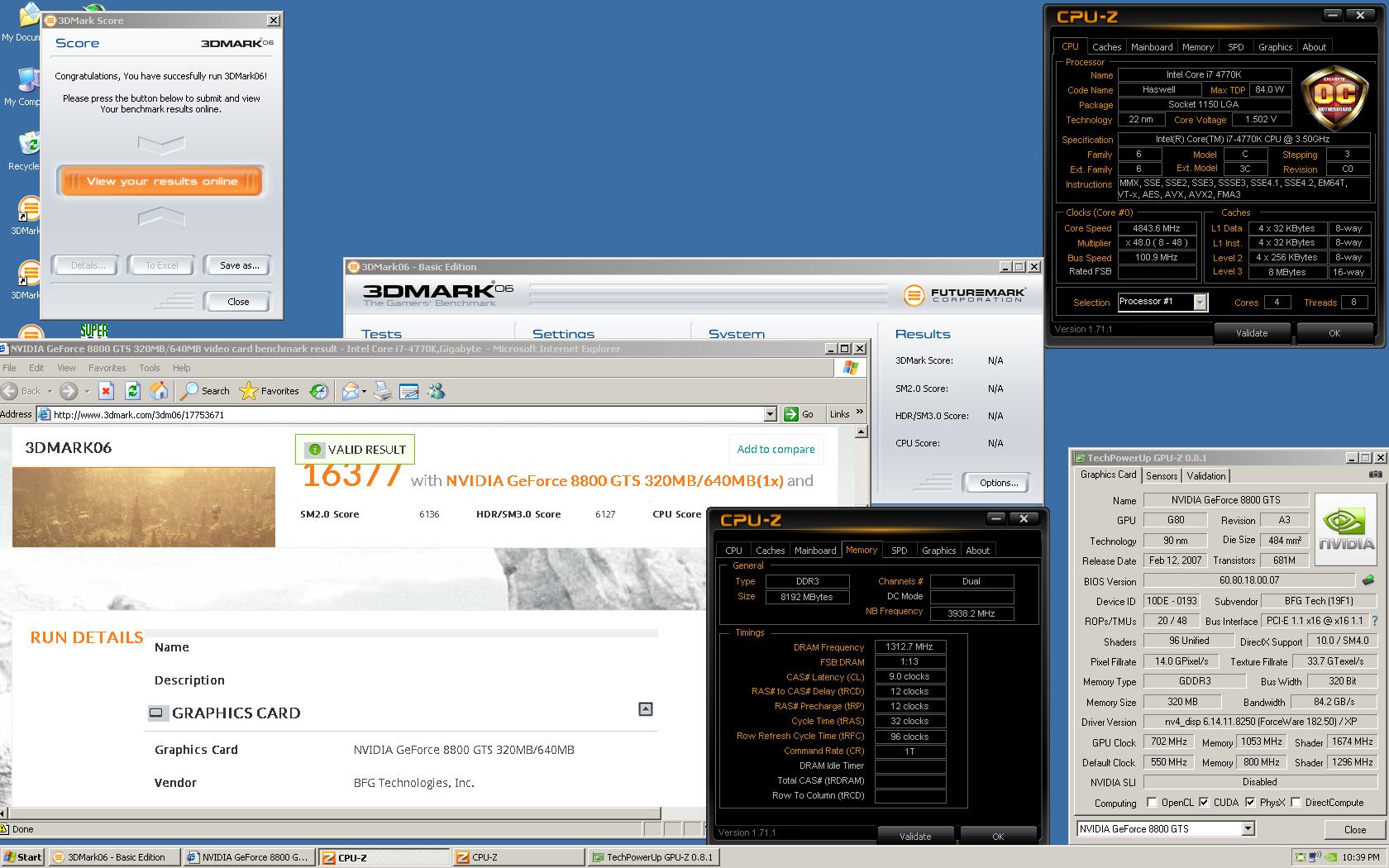
Task: Click the Forward arrow in Internet Explorer
Action: tap(69, 391)
